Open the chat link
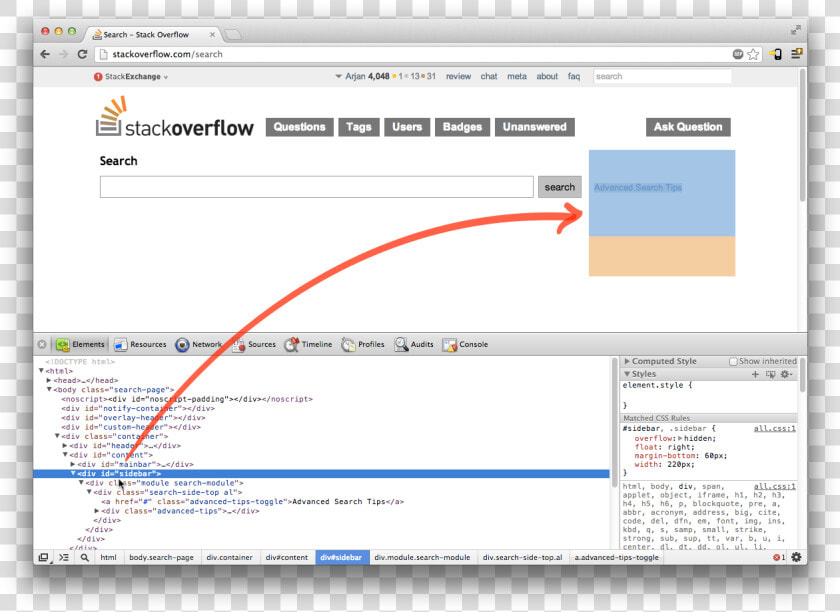The image size is (840, 612). tap(489, 77)
